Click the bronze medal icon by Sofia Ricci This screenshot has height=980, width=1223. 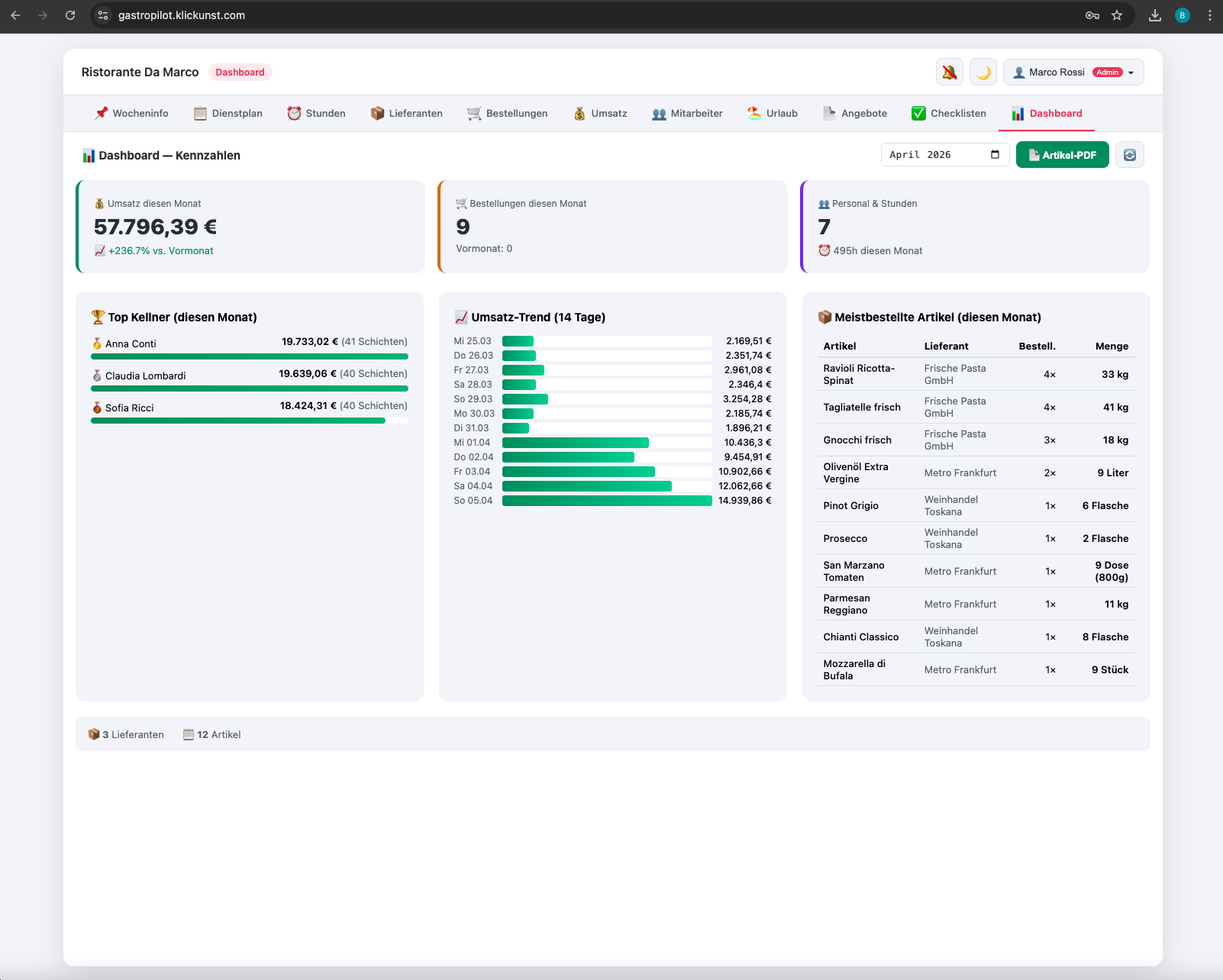pyautogui.click(x=97, y=408)
